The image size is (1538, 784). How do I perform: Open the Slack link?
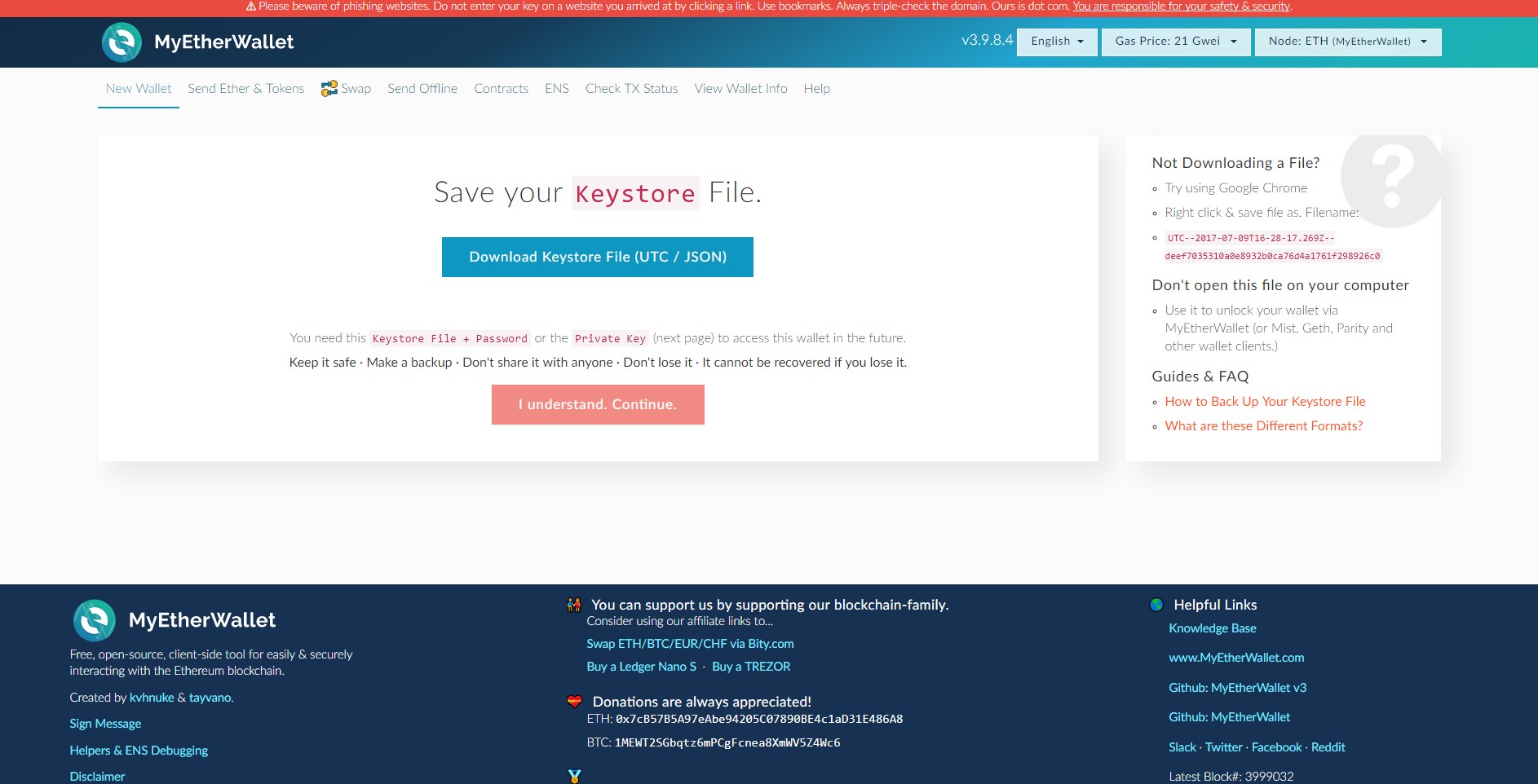[1182, 747]
